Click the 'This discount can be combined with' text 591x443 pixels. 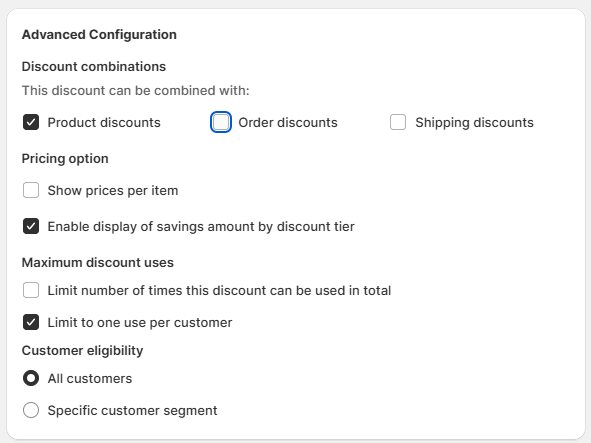coord(136,91)
